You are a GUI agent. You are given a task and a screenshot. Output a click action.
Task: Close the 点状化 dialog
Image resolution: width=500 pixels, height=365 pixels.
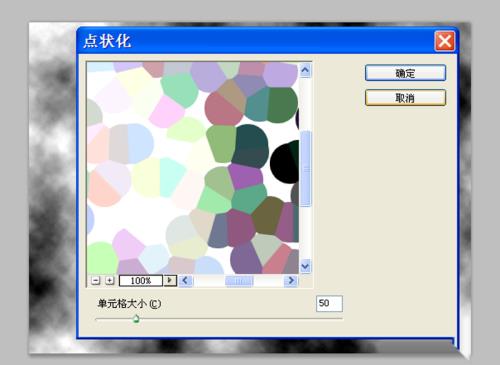(x=445, y=41)
